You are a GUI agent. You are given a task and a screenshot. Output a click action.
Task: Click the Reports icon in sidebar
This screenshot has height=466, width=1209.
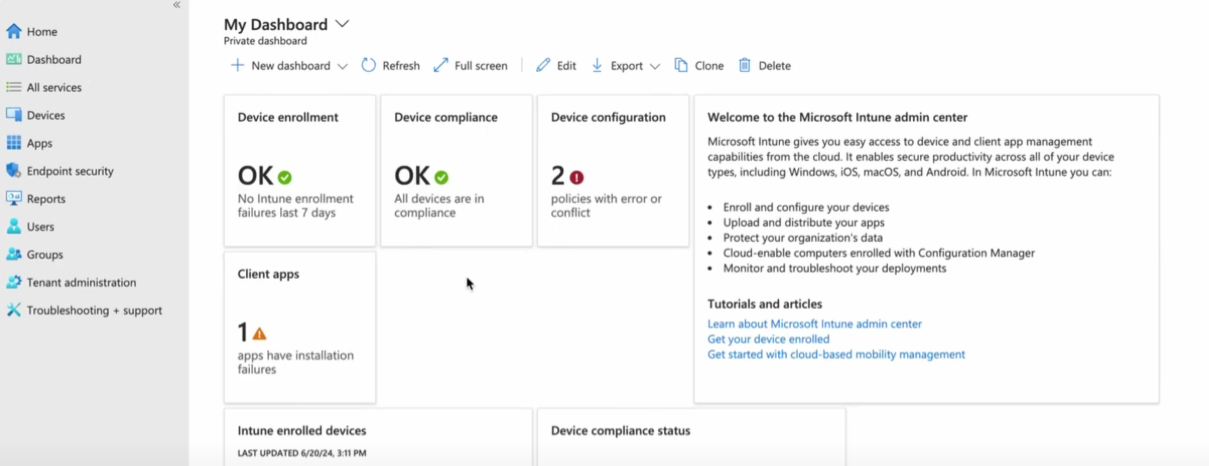pos(14,199)
